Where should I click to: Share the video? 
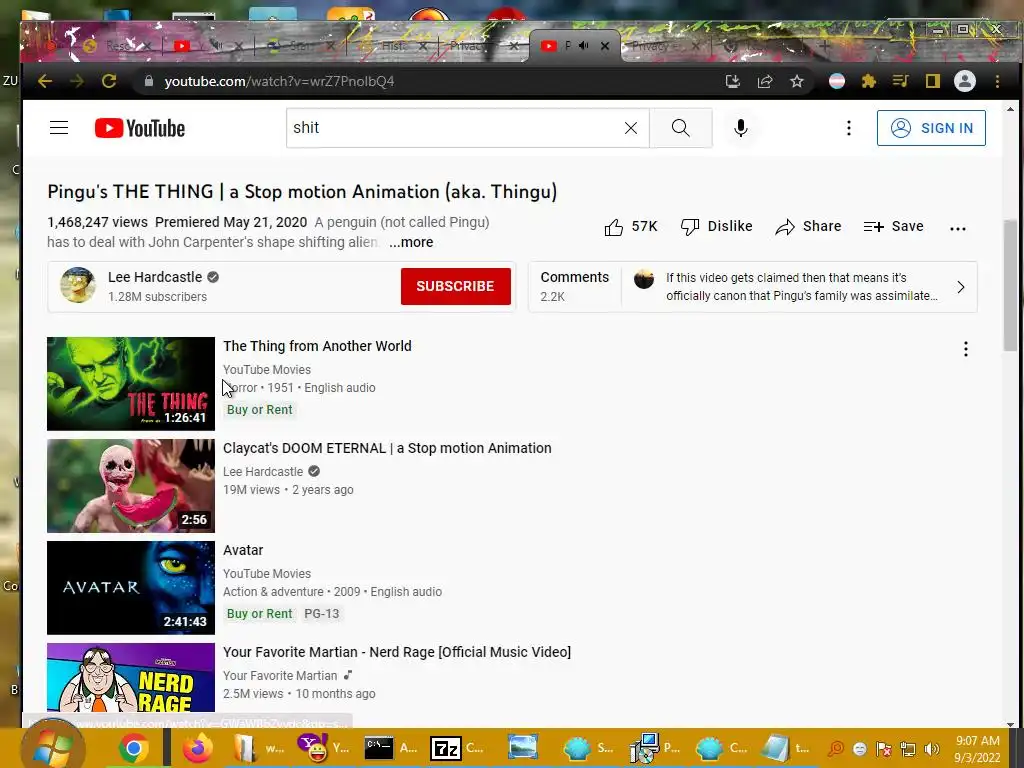tap(808, 227)
